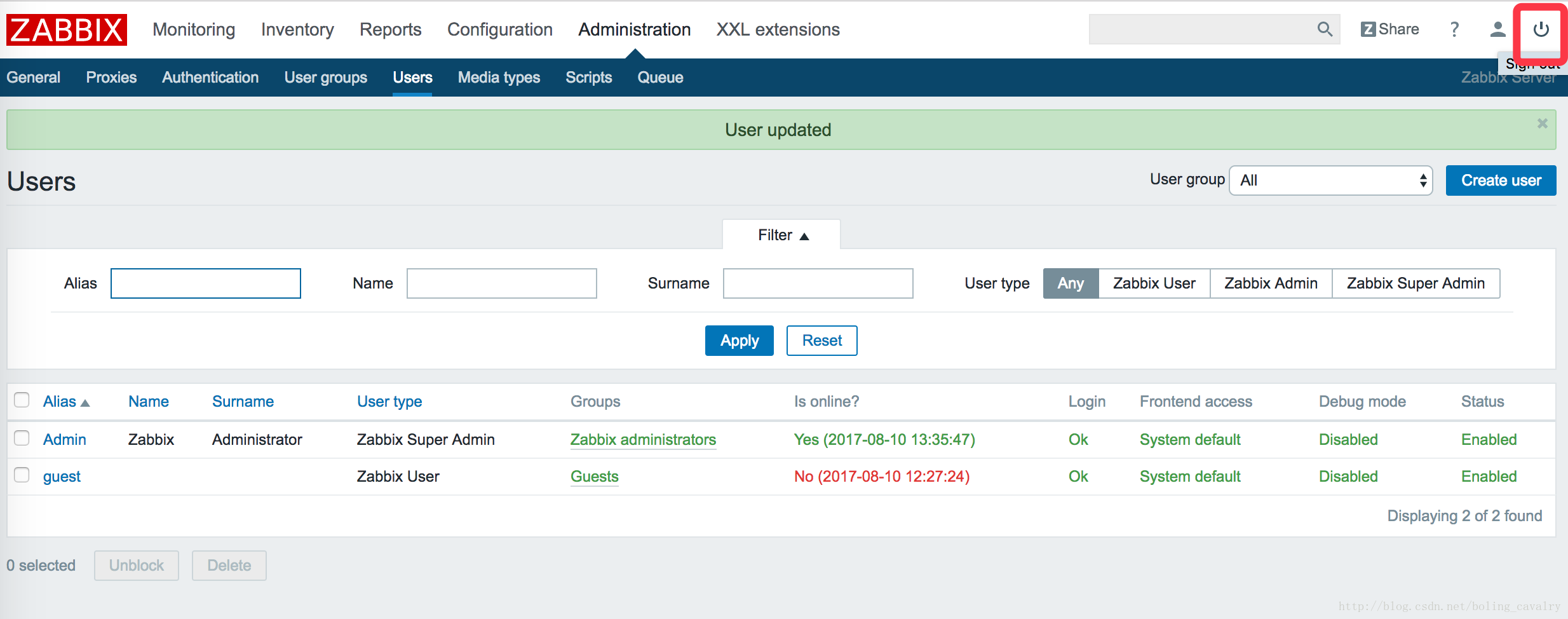Open the Admin user link
The width and height of the screenshot is (1568, 619).
coord(64,440)
